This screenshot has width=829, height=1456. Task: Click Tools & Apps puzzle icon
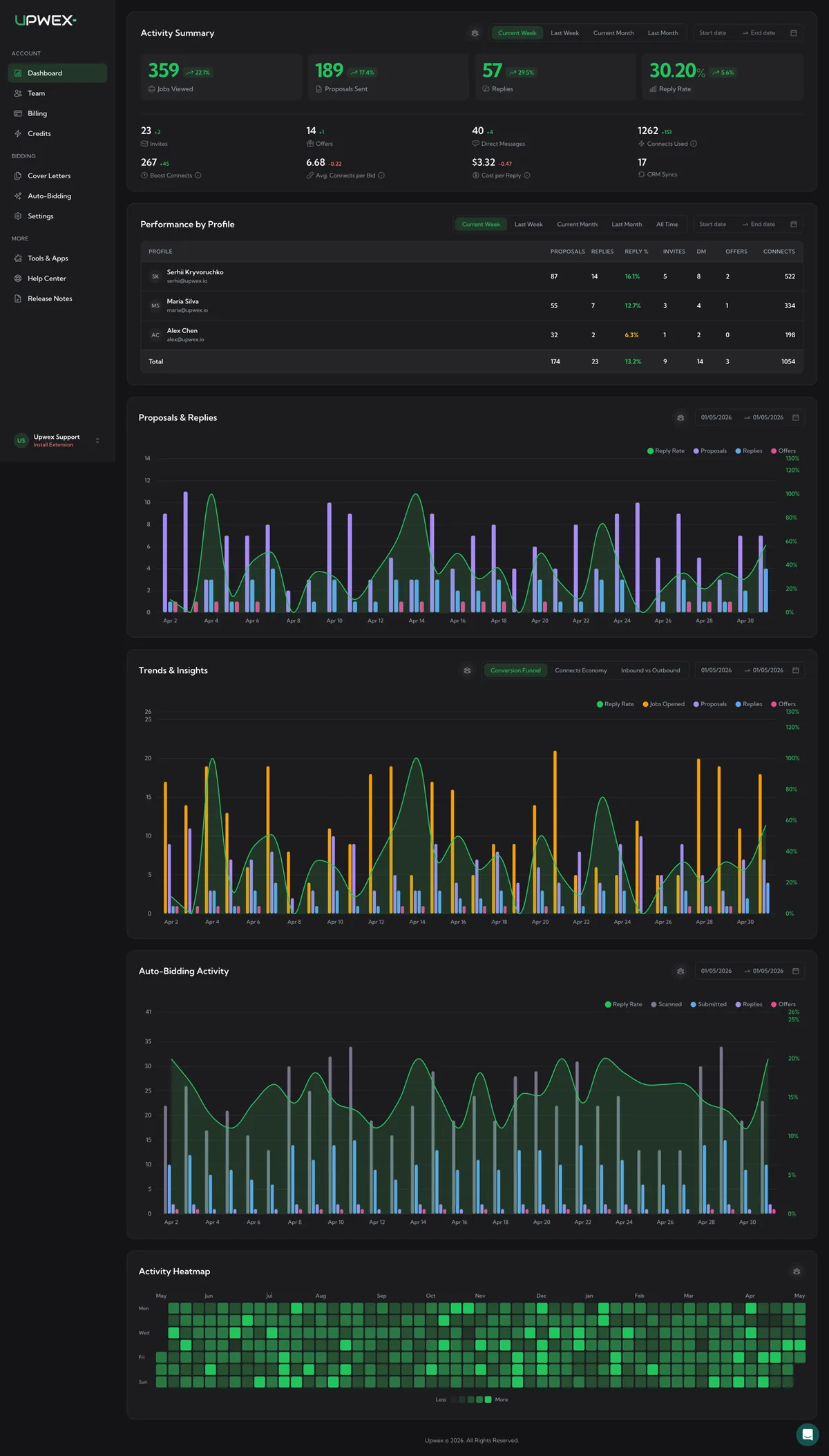(18, 258)
